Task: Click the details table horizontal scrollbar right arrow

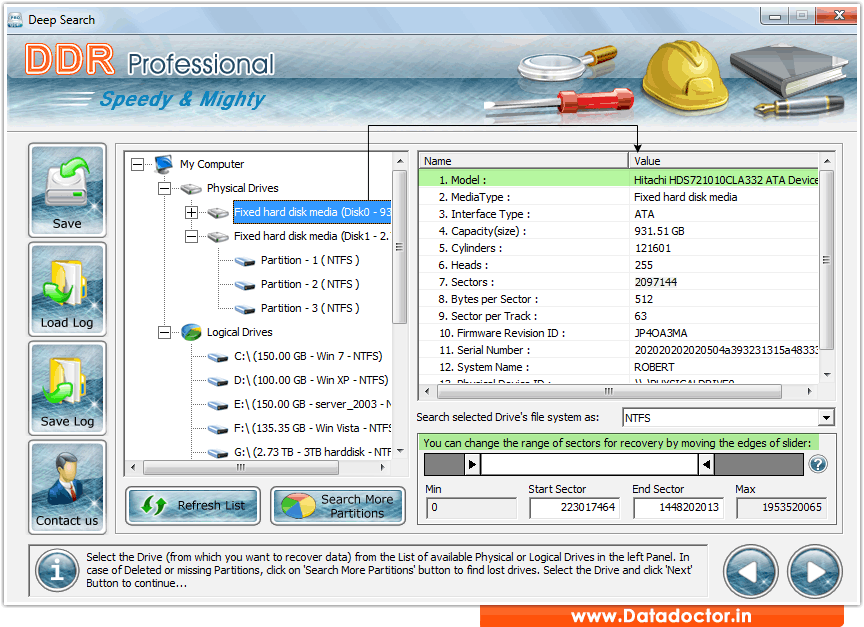Action: tap(809, 392)
